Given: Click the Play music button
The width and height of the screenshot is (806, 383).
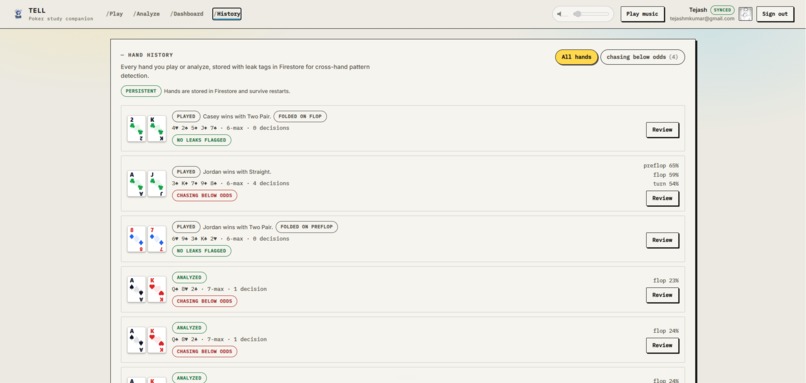Looking at the screenshot, I should (x=642, y=14).
